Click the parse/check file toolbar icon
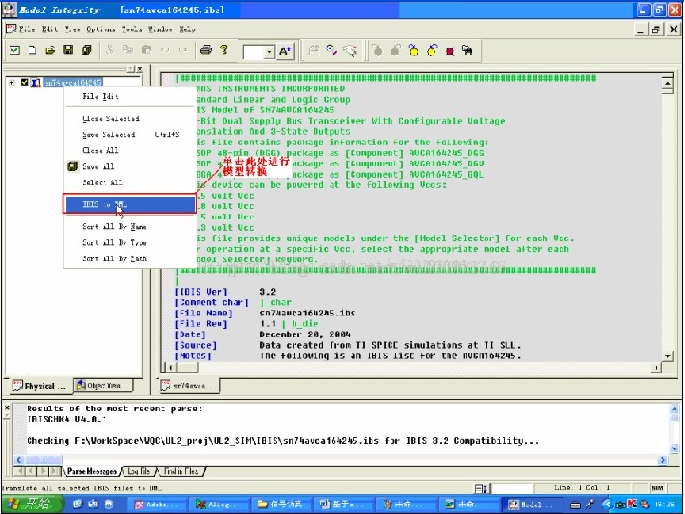Viewport: 685px width, 514px height. tap(15, 50)
